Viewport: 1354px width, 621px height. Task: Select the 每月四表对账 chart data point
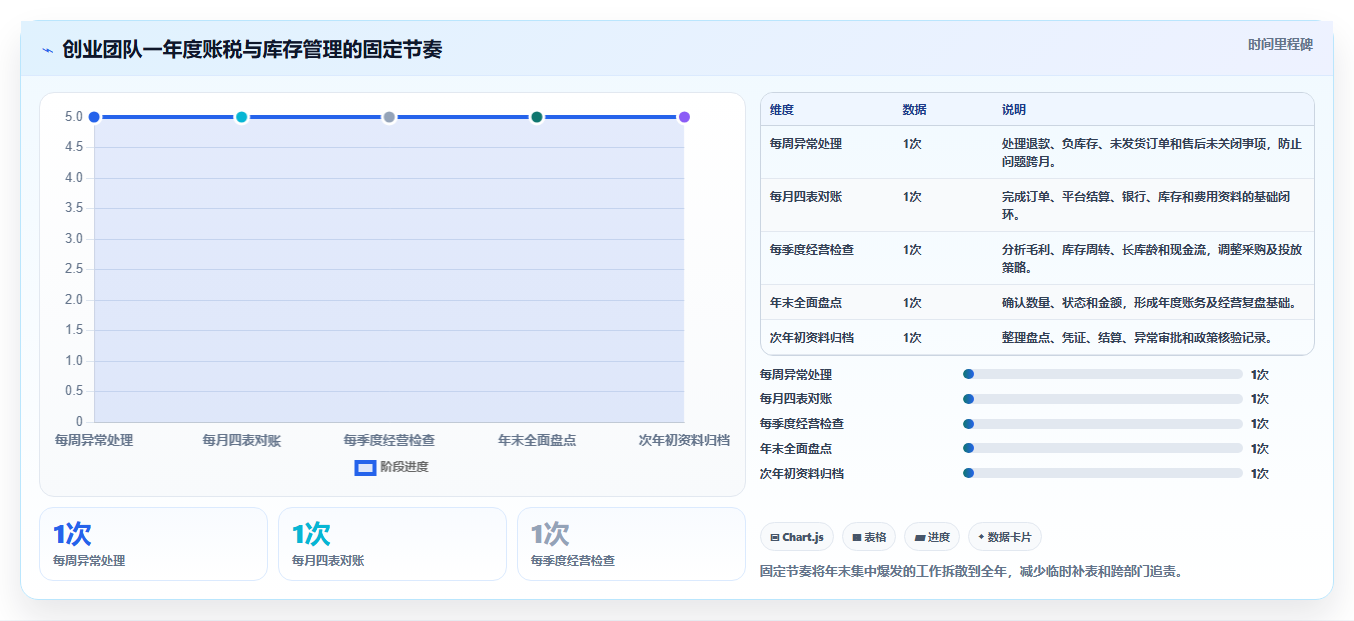[241, 117]
